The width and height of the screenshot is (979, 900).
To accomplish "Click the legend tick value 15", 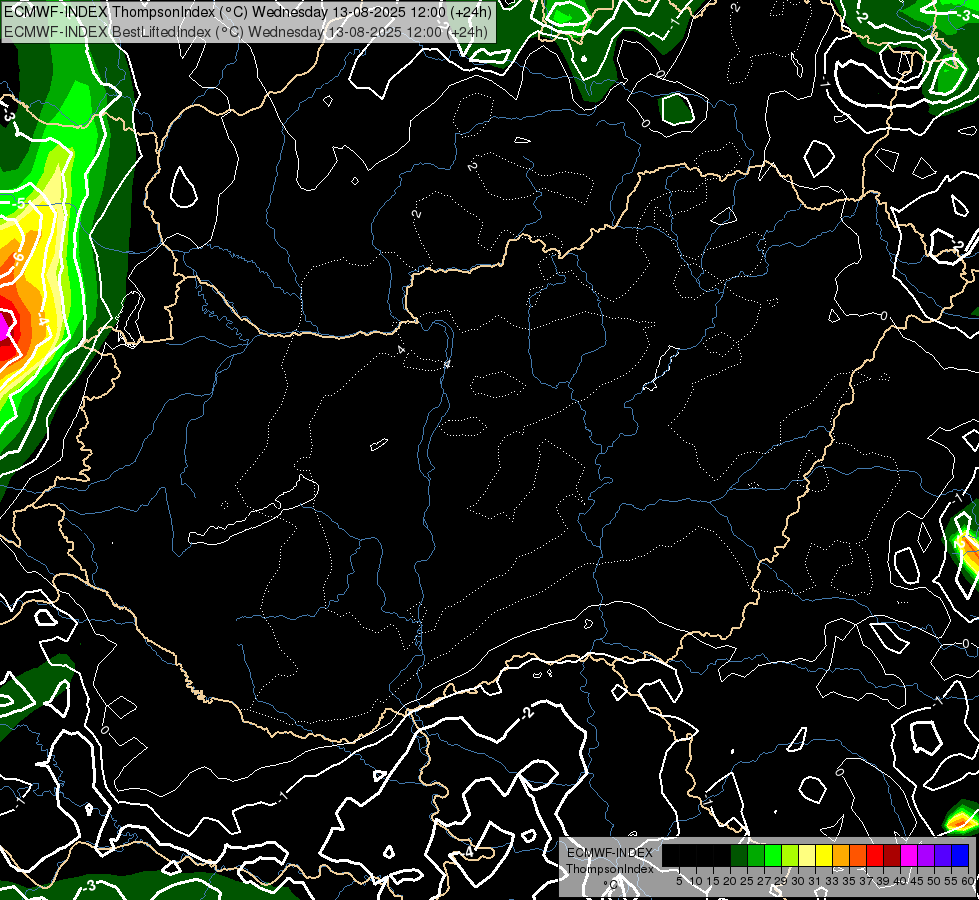I will [x=713, y=881].
